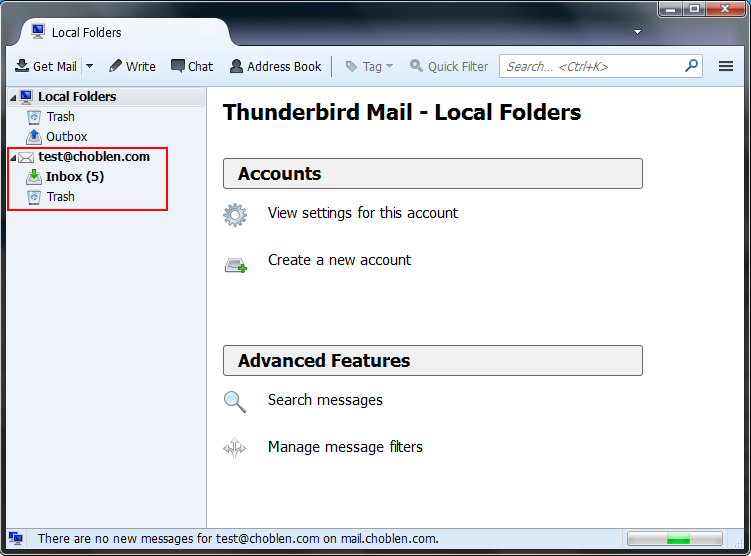Click the Local Folders tab computer icon
The image size is (751, 556).
[38, 32]
